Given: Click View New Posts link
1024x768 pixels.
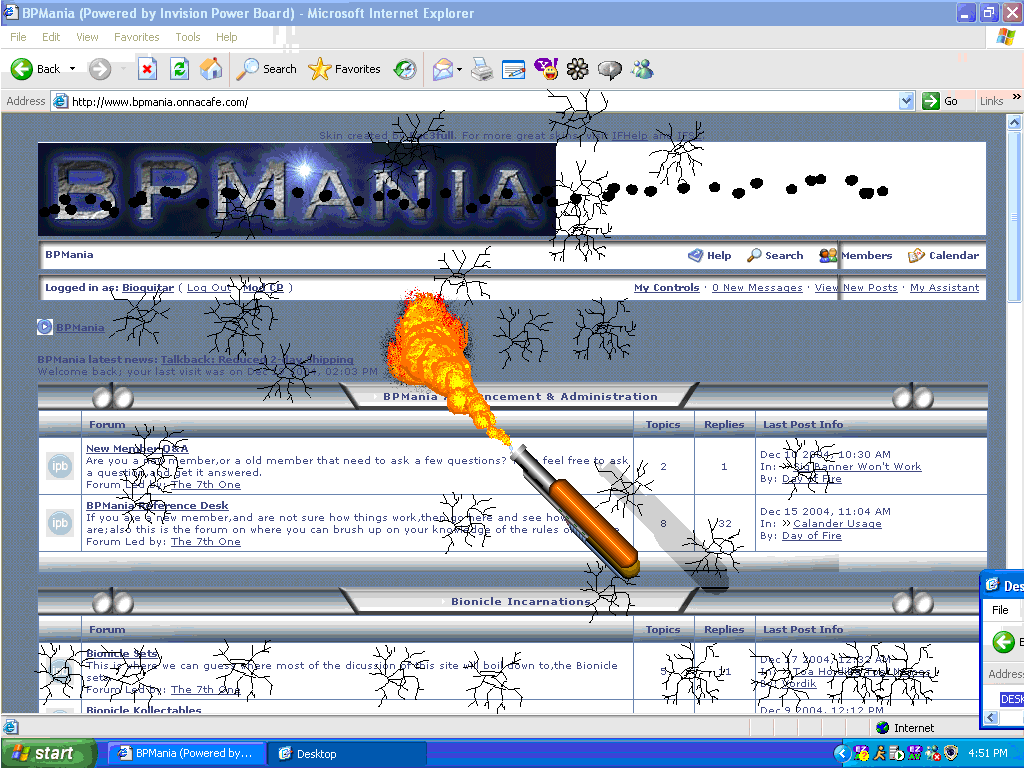Looking at the screenshot, I should coord(856,287).
